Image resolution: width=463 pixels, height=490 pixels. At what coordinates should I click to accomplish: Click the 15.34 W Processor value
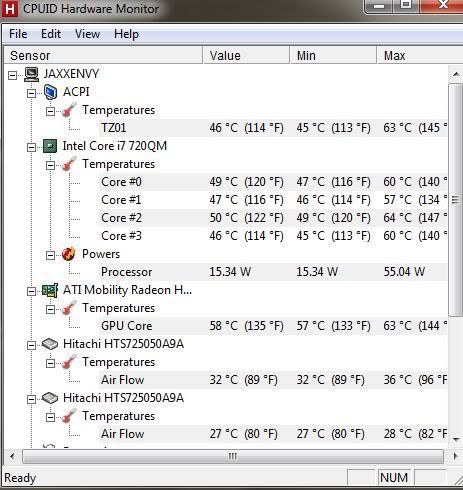tap(230, 272)
